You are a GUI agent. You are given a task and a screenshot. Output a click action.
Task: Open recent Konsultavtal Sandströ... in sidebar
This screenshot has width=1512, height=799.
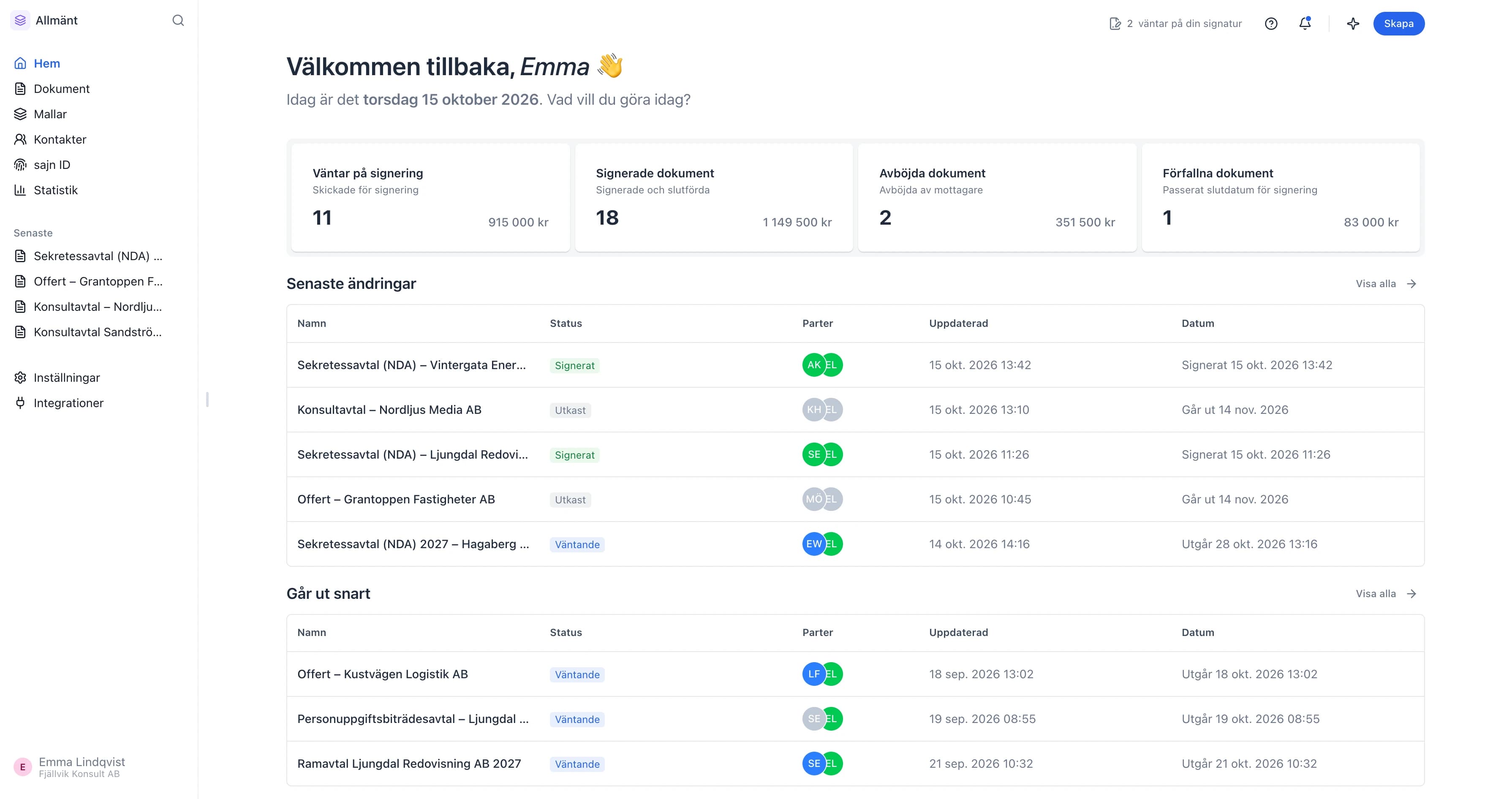[x=98, y=332]
